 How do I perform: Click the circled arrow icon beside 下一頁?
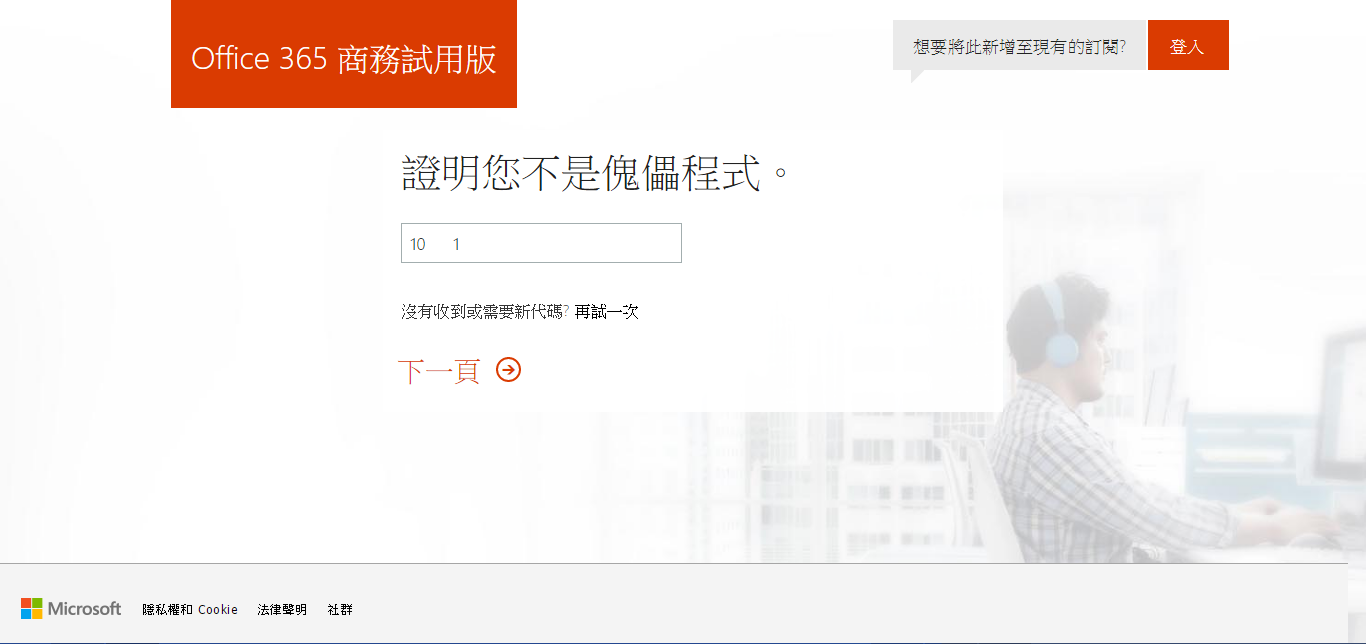tap(509, 370)
